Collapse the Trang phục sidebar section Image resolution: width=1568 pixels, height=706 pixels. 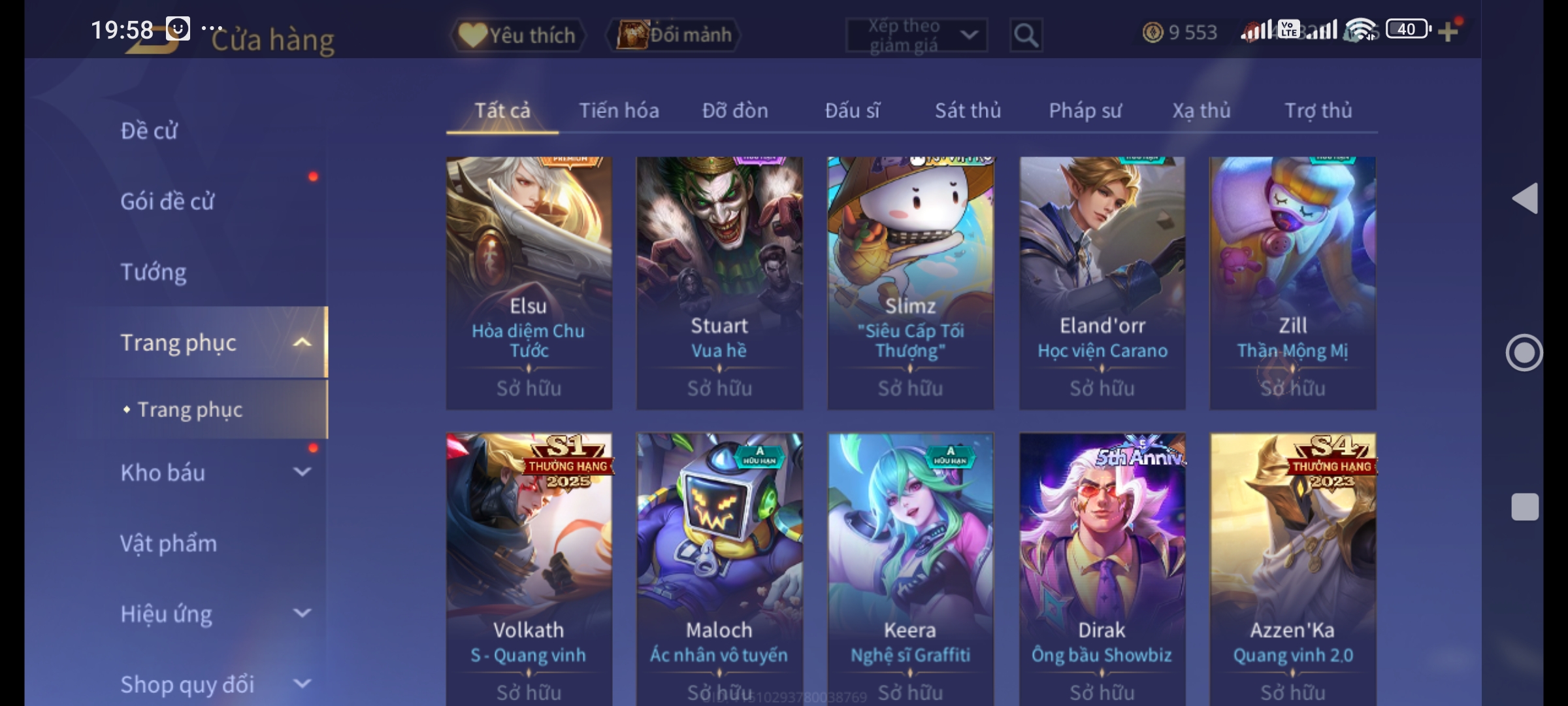click(302, 343)
